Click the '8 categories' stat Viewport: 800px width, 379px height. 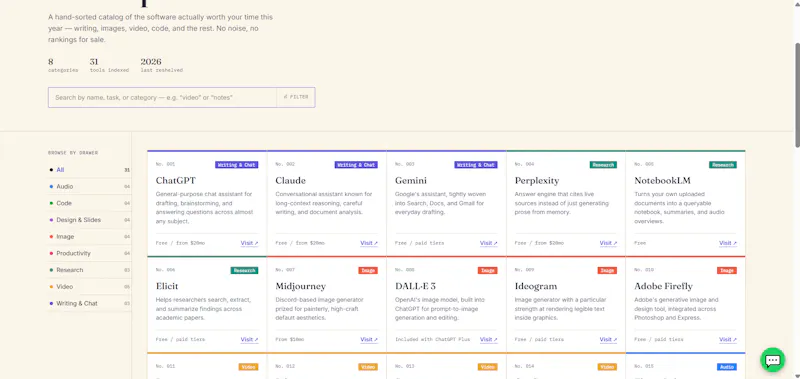coord(63,65)
